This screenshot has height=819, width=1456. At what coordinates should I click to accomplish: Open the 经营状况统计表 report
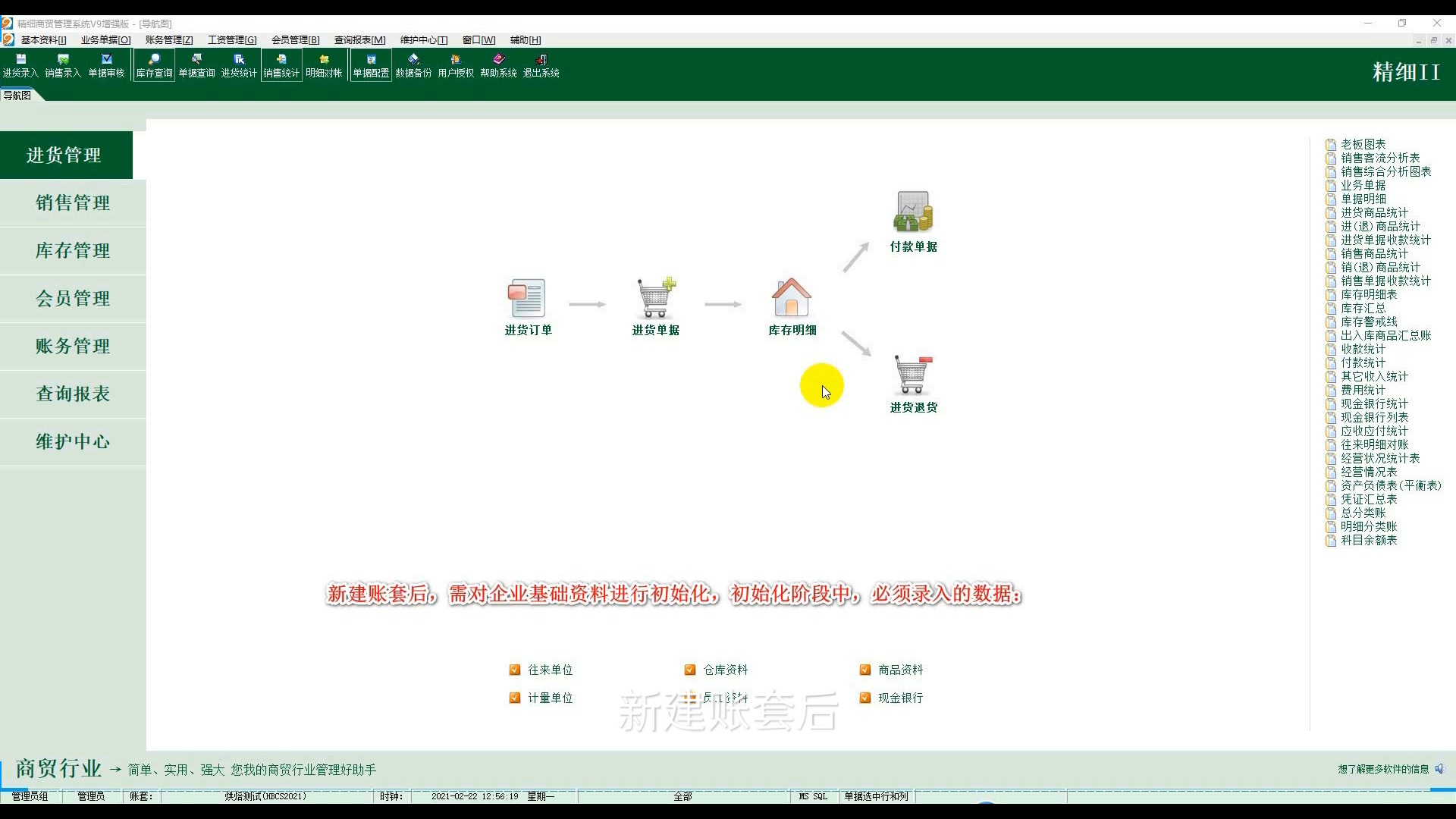click(1373, 458)
